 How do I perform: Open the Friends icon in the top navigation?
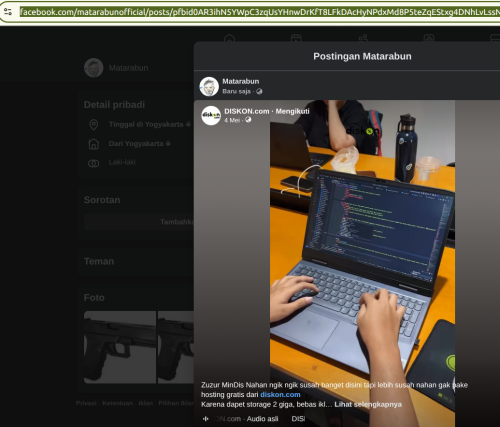[x=363, y=38]
